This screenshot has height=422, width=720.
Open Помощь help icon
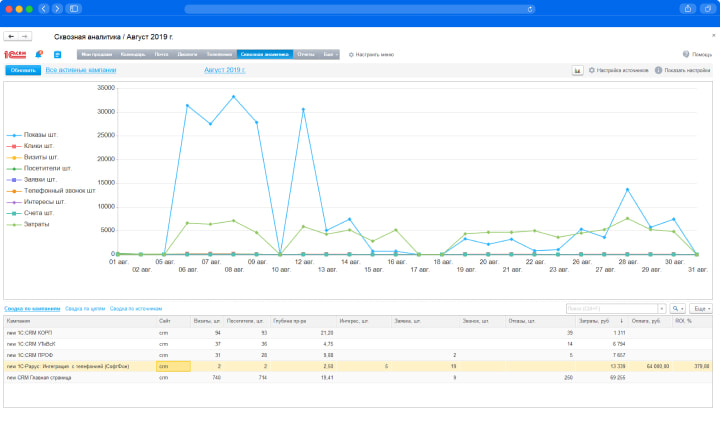point(697,54)
